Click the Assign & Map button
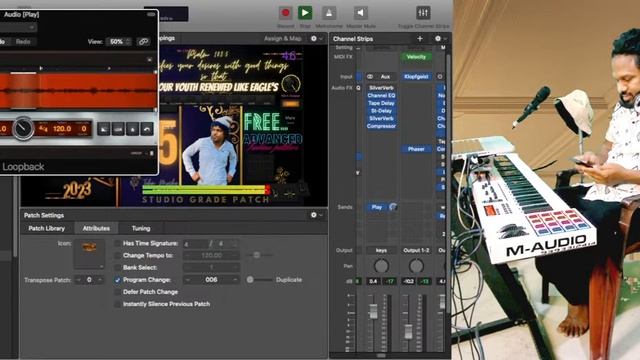 click(283, 38)
